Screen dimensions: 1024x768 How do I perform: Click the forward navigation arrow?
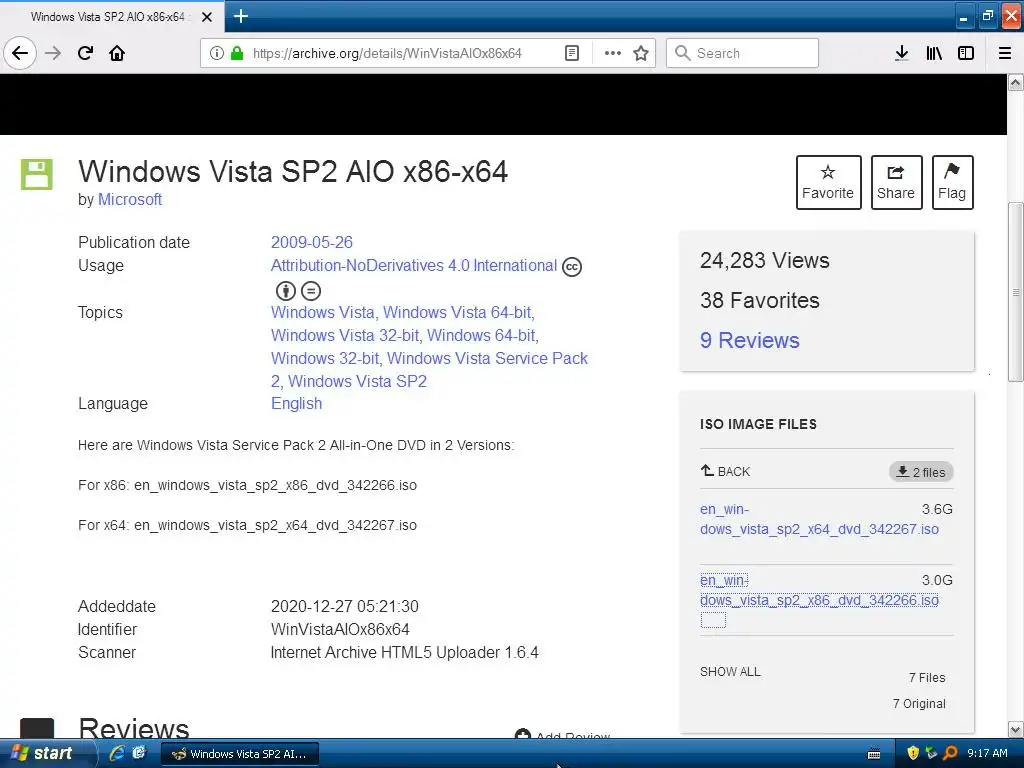coord(53,53)
